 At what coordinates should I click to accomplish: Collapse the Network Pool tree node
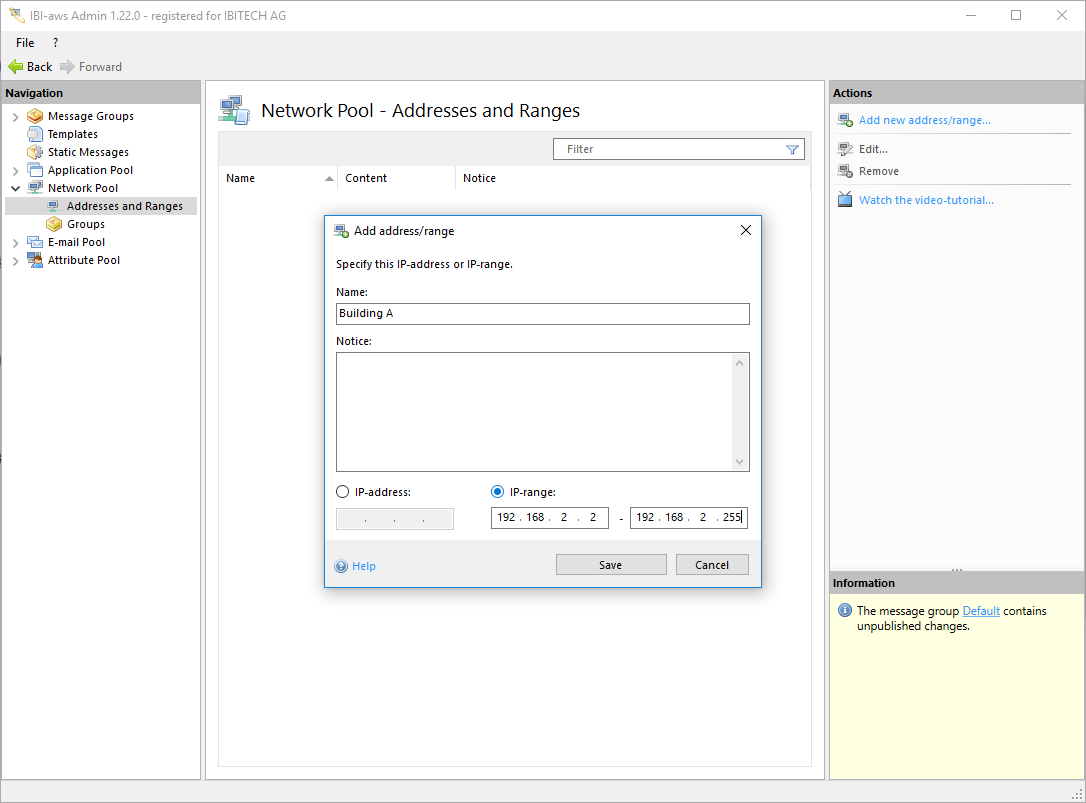(15, 188)
